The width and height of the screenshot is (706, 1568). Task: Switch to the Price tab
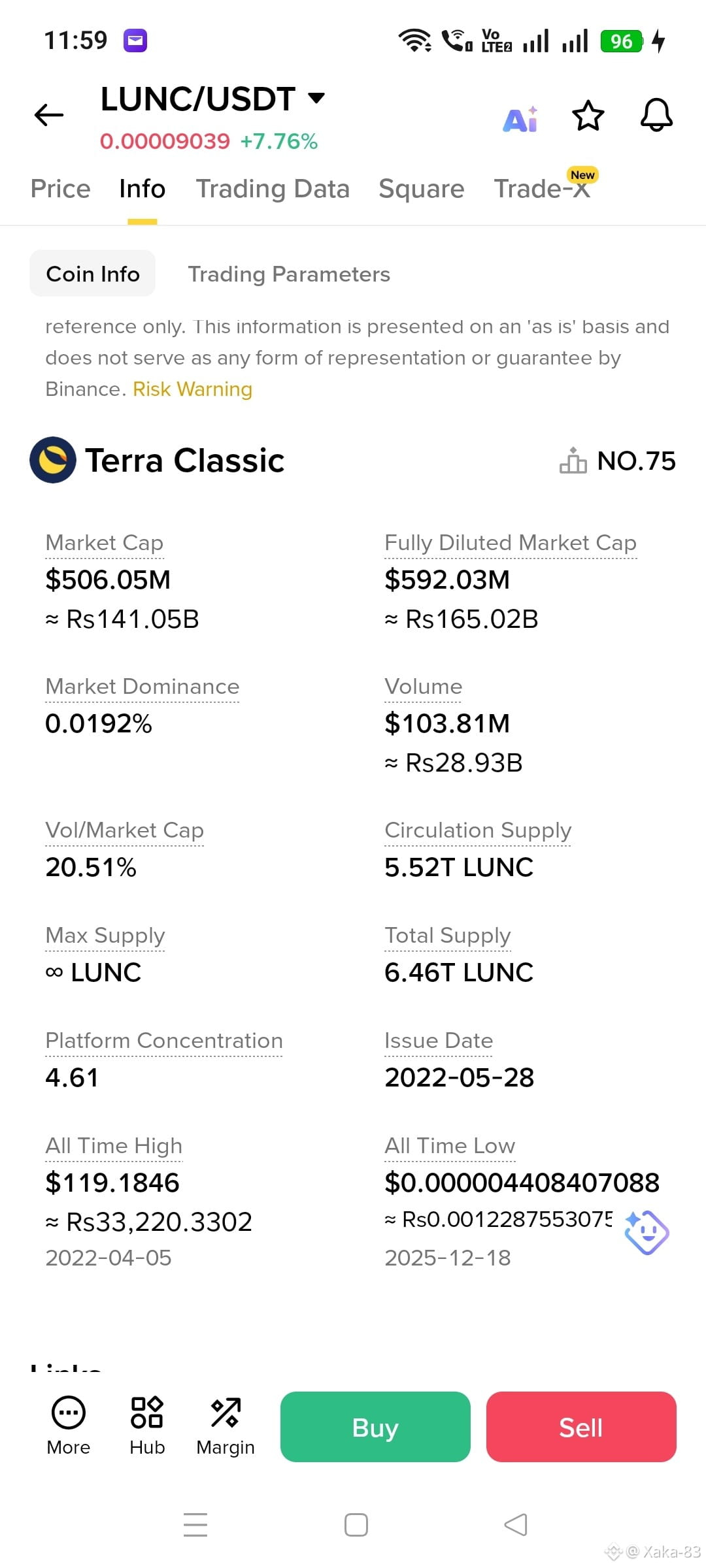(61, 189)
